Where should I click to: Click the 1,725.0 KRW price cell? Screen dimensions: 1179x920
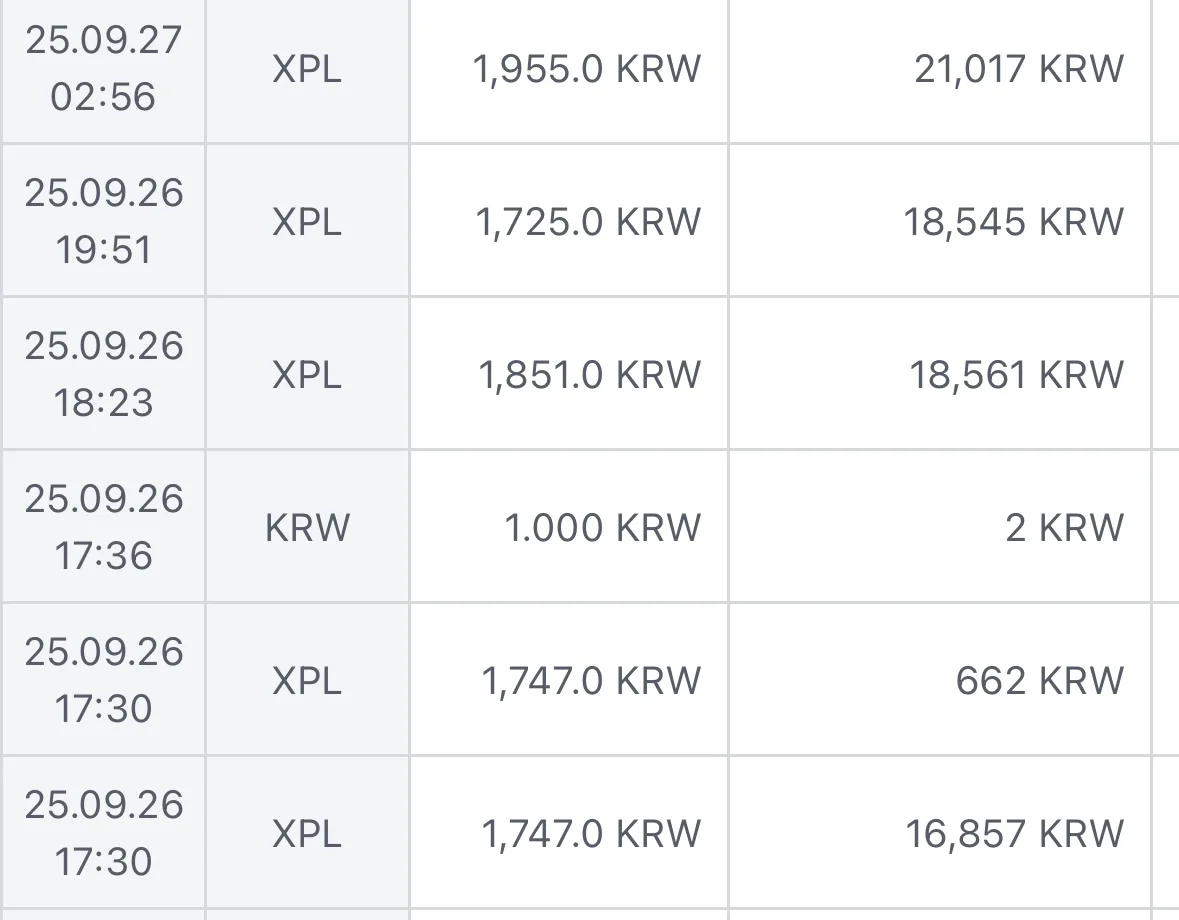pos(588,221)
